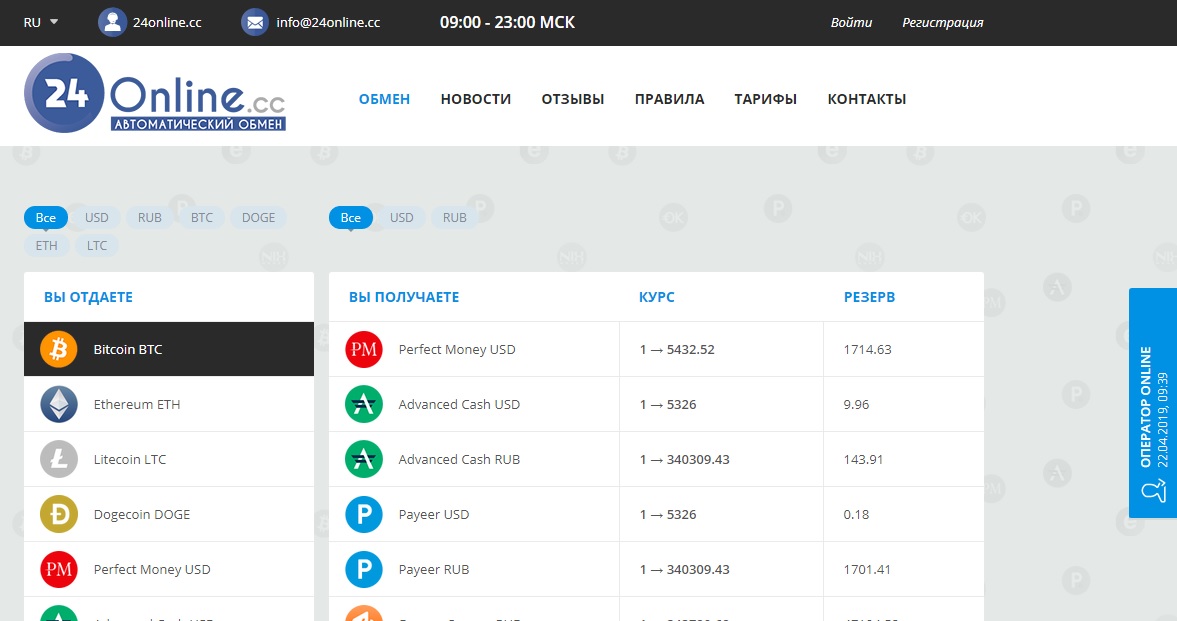Screen dimensions: 1177x621
Task: Click the envelope email icon in header
Action: (255, 22)
